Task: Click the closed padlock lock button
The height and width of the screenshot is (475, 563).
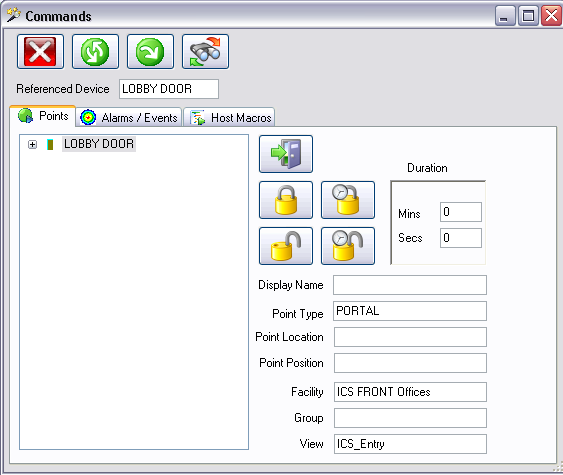Action: 286,200
